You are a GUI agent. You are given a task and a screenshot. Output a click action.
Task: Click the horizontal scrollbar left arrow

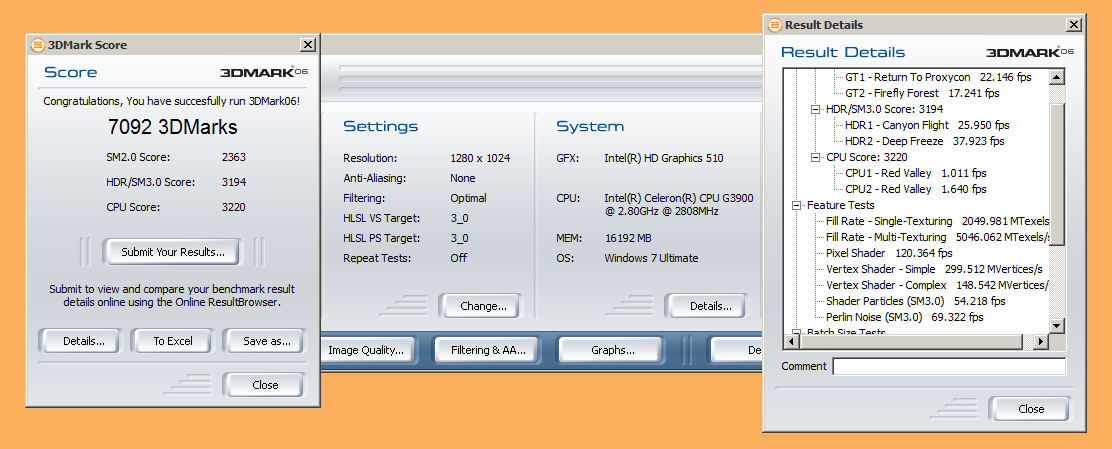pyautogui.click(x=791, y=341)
